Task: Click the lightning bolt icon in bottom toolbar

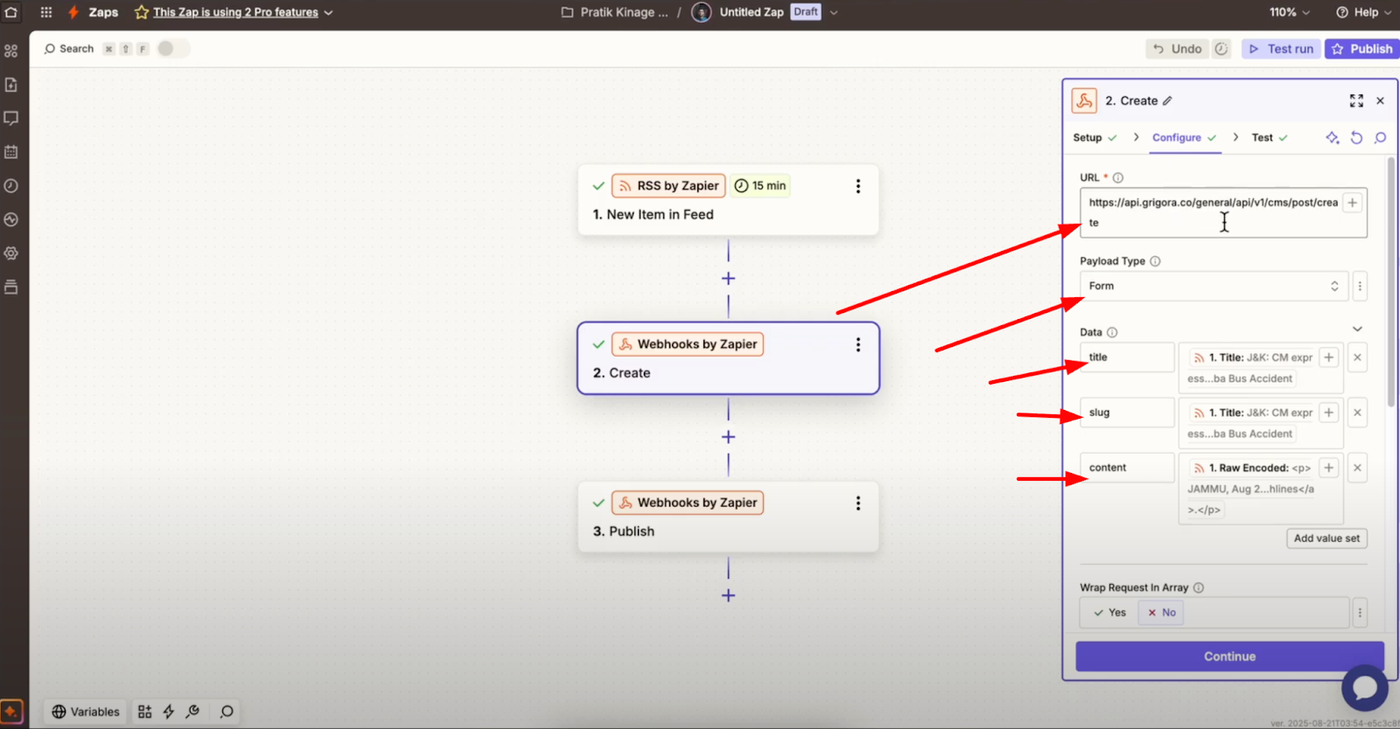Action: pos(169,712)
